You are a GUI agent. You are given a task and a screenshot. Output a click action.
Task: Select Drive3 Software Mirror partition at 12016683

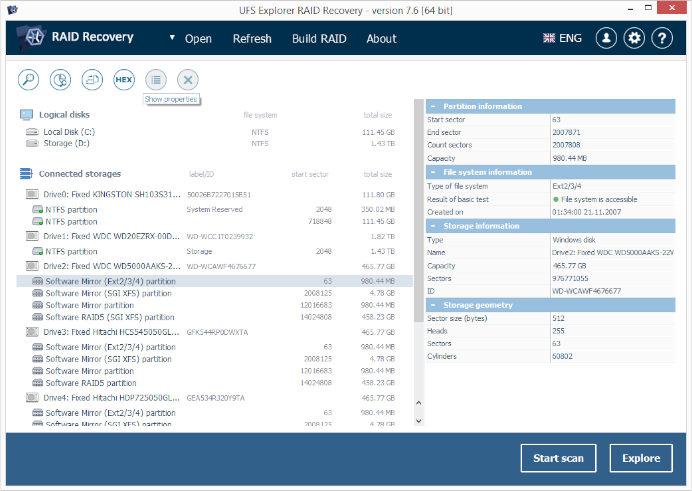click(x=214, y=371)
